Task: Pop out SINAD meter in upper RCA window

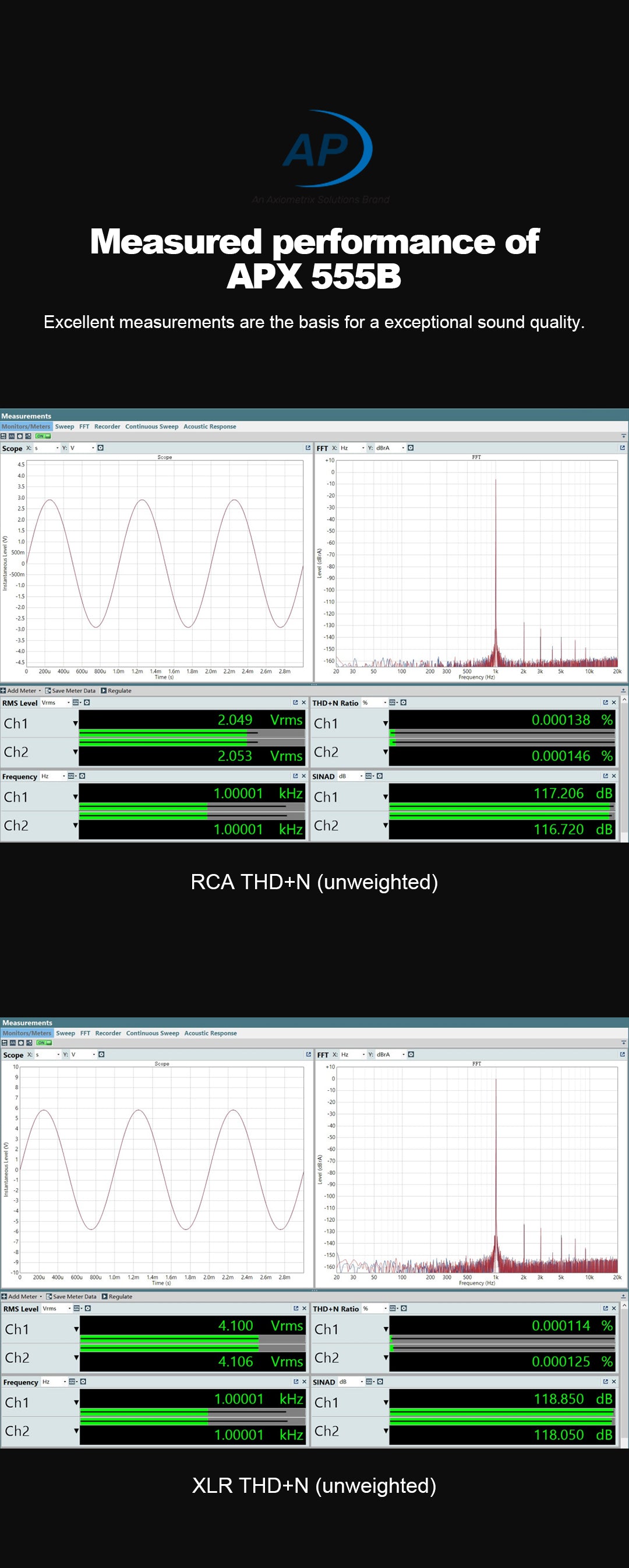Action: point(605,776)
